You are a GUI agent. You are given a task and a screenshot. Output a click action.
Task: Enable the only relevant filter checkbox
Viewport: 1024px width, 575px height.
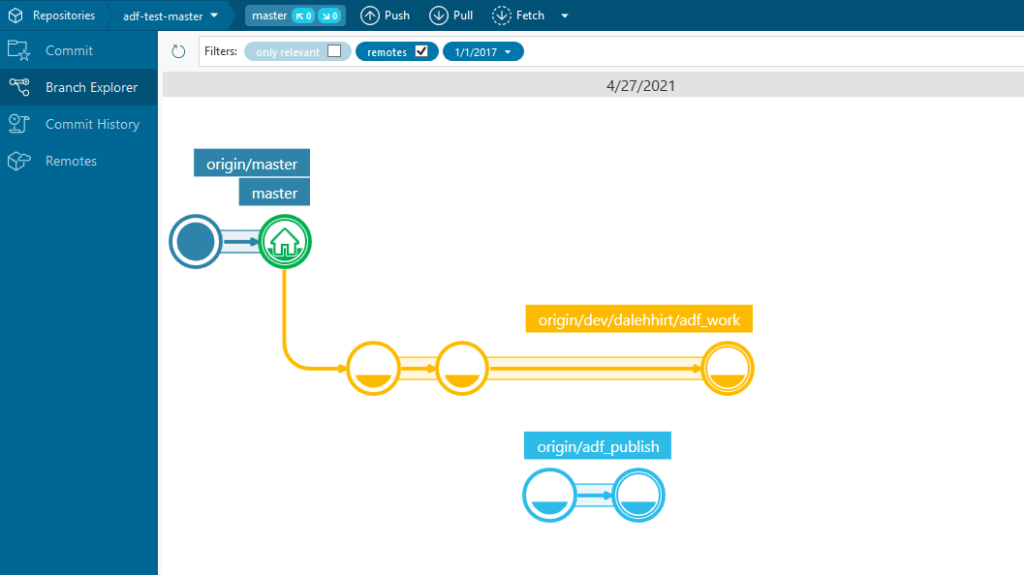[x=334, y=52]
